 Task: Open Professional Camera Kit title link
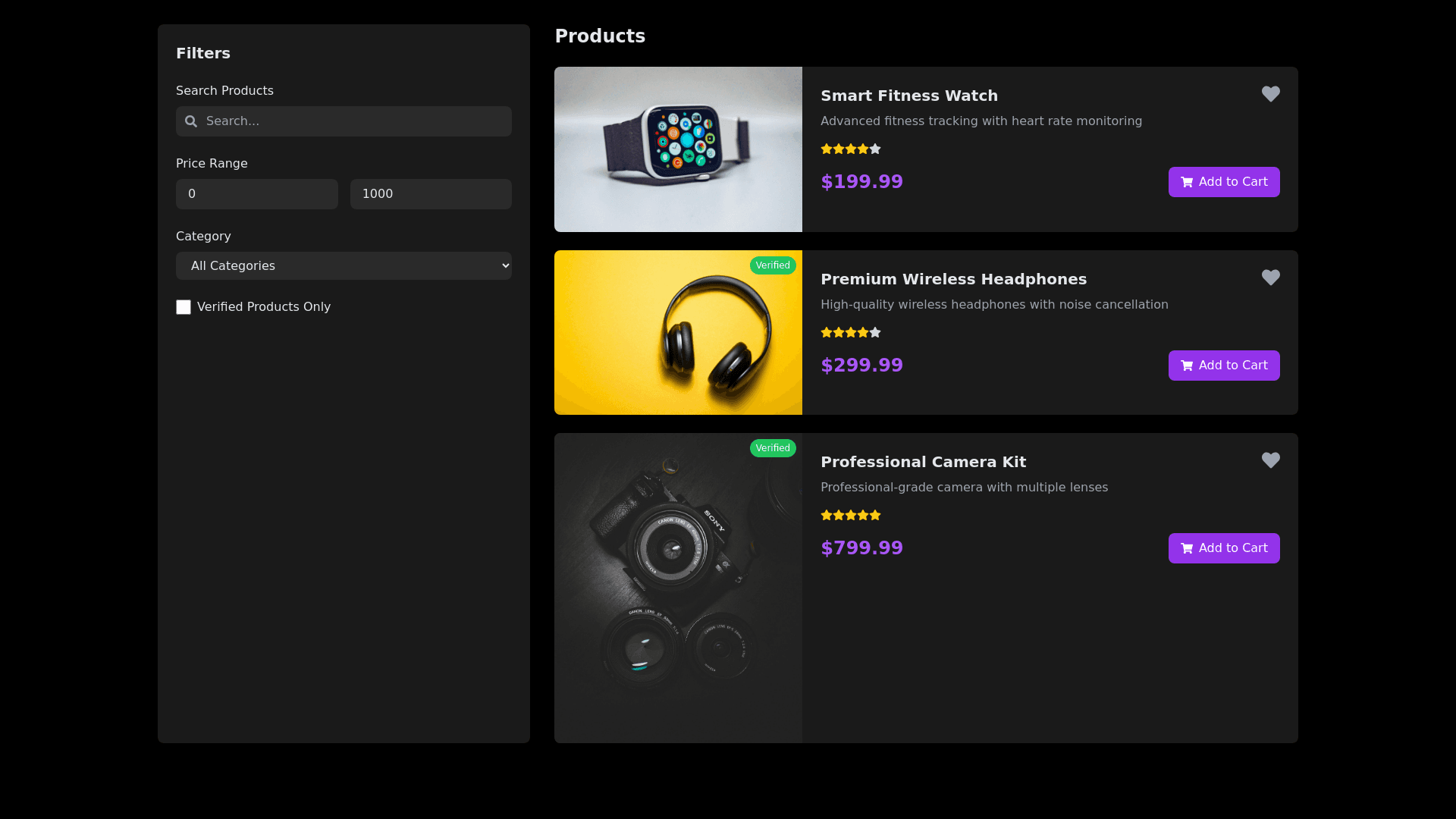pos(923,462)
